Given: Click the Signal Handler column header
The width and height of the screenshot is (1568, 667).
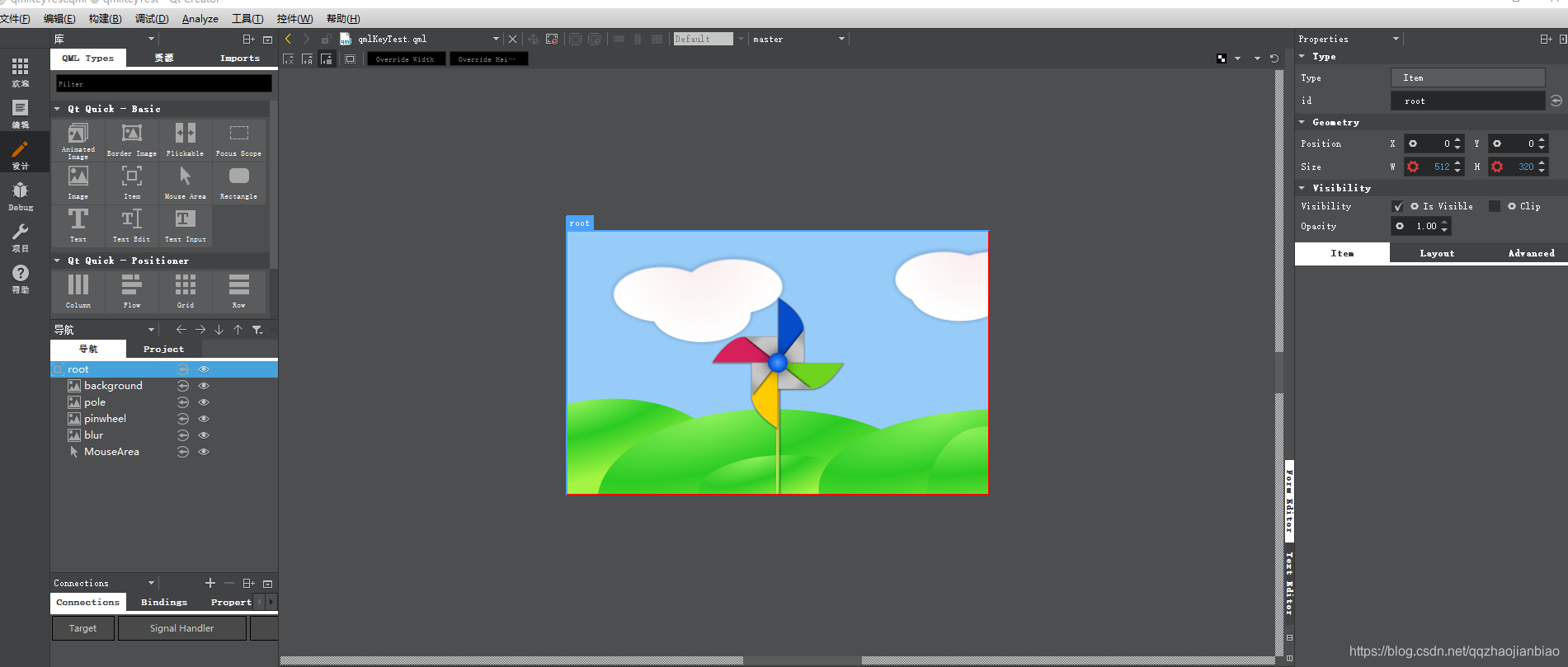Looking at the screenshot, I should (181, 628).
